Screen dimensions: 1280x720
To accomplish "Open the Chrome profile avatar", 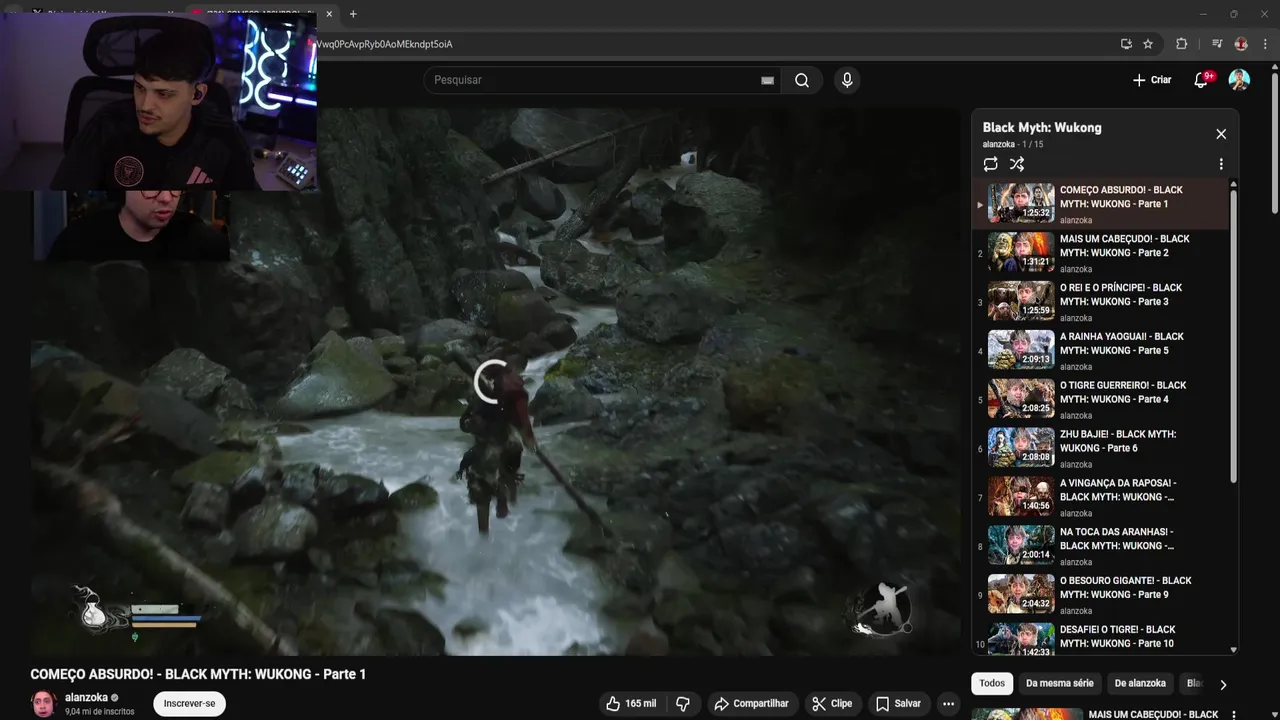I will pos(1241,44).
